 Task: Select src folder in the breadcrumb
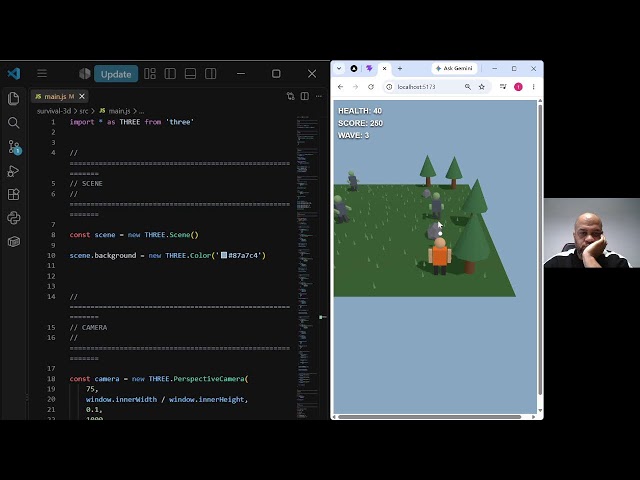84,111
